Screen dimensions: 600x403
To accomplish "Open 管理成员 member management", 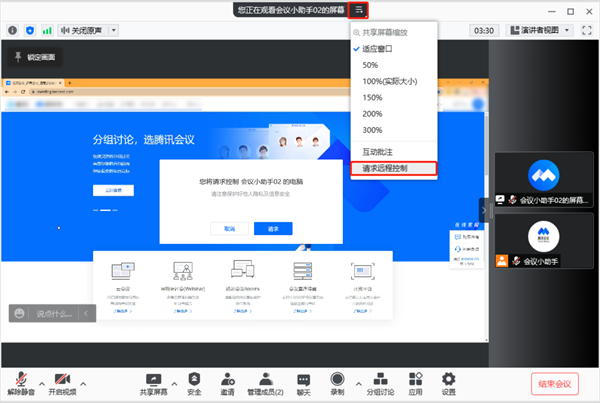I will pos(265,381).
